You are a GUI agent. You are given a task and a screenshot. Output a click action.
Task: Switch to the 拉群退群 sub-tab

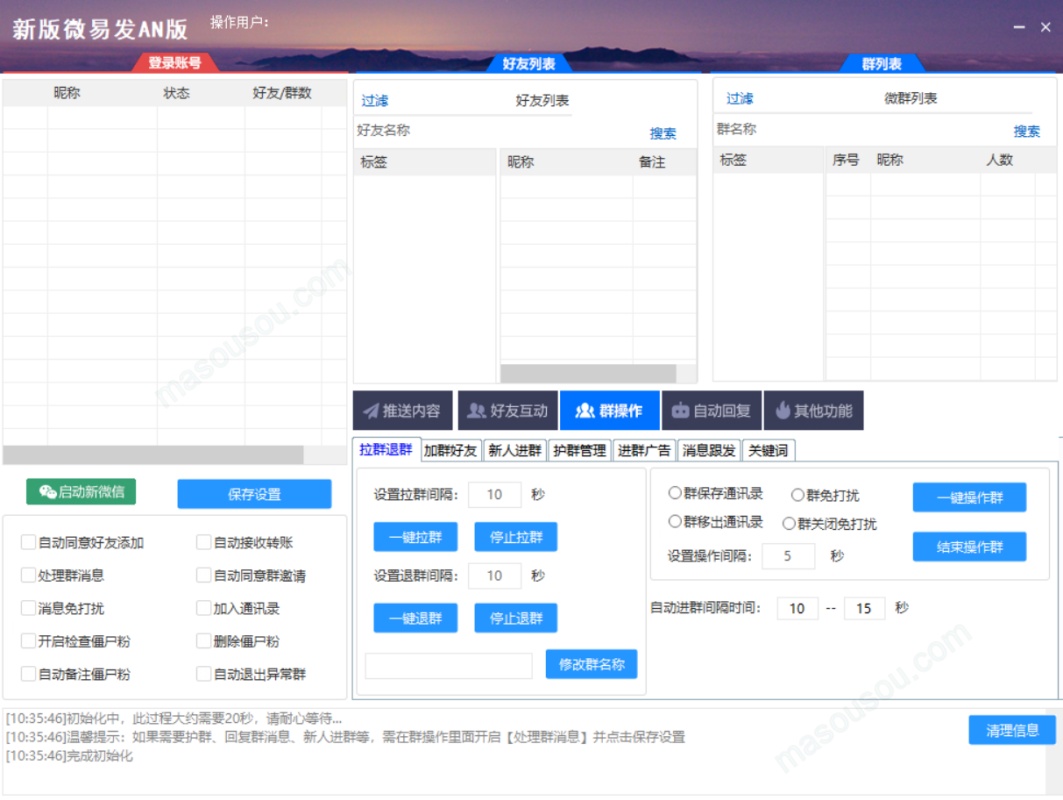(386, 449)
